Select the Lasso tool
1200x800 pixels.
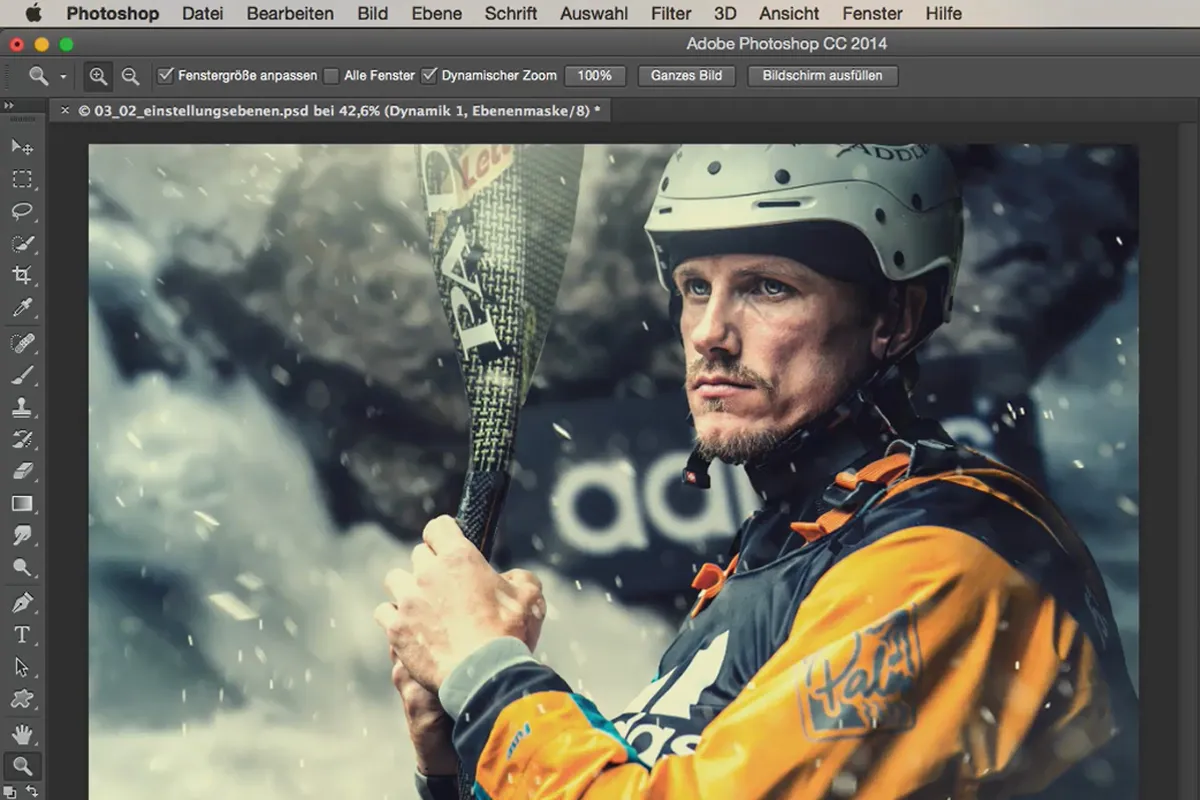click(22, 211)
